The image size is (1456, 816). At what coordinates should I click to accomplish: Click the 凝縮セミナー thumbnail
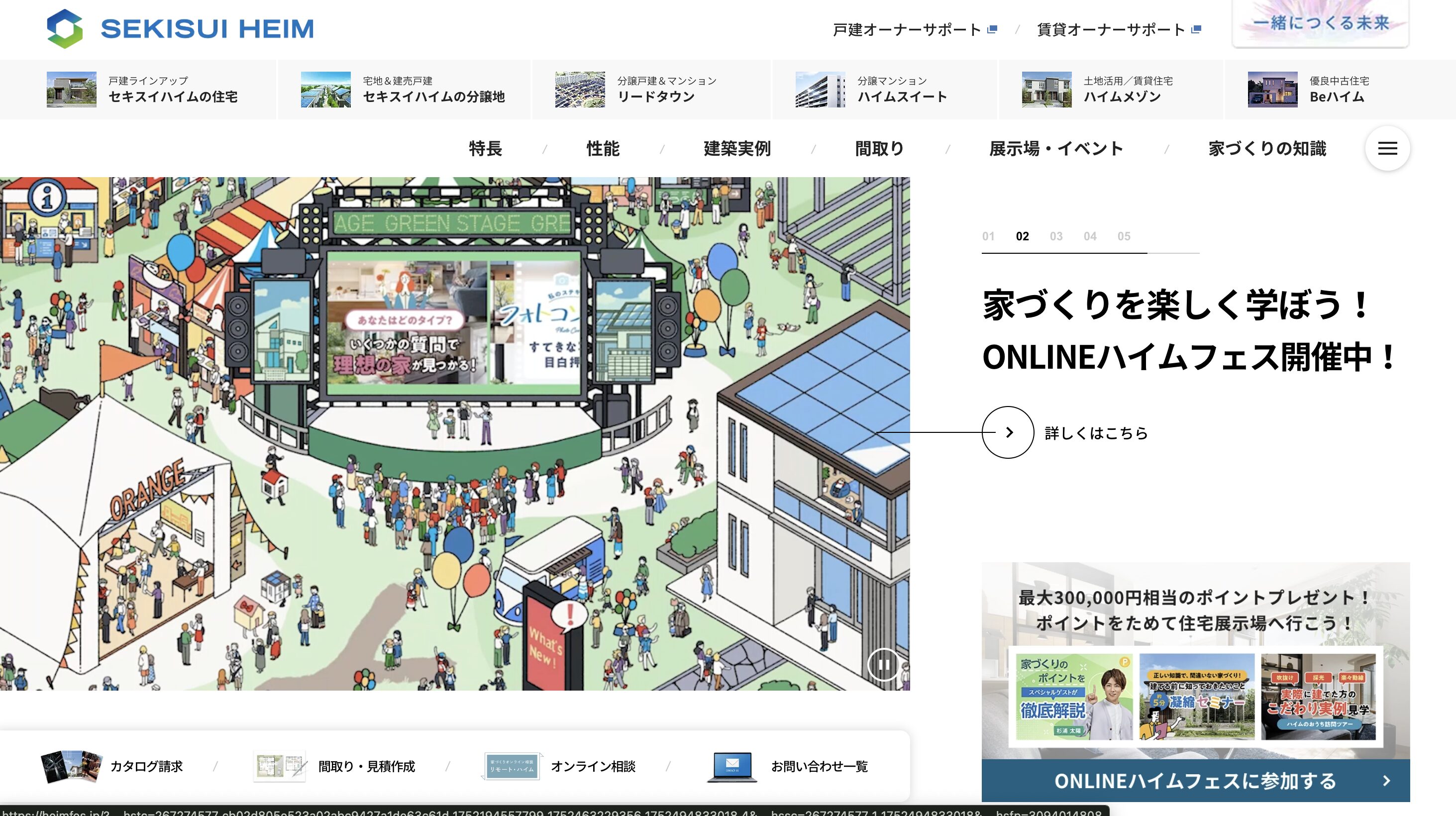1197,697
